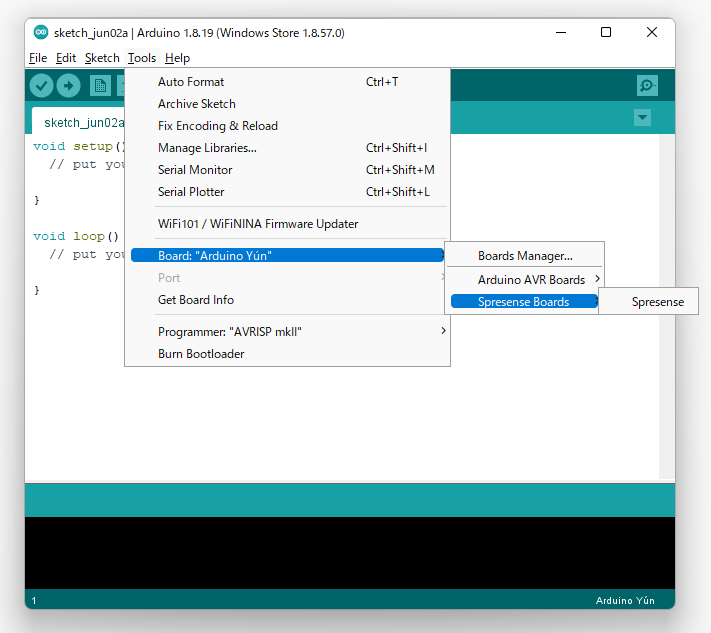Select Archive Sketch menu entry

(x=197, y=104)
